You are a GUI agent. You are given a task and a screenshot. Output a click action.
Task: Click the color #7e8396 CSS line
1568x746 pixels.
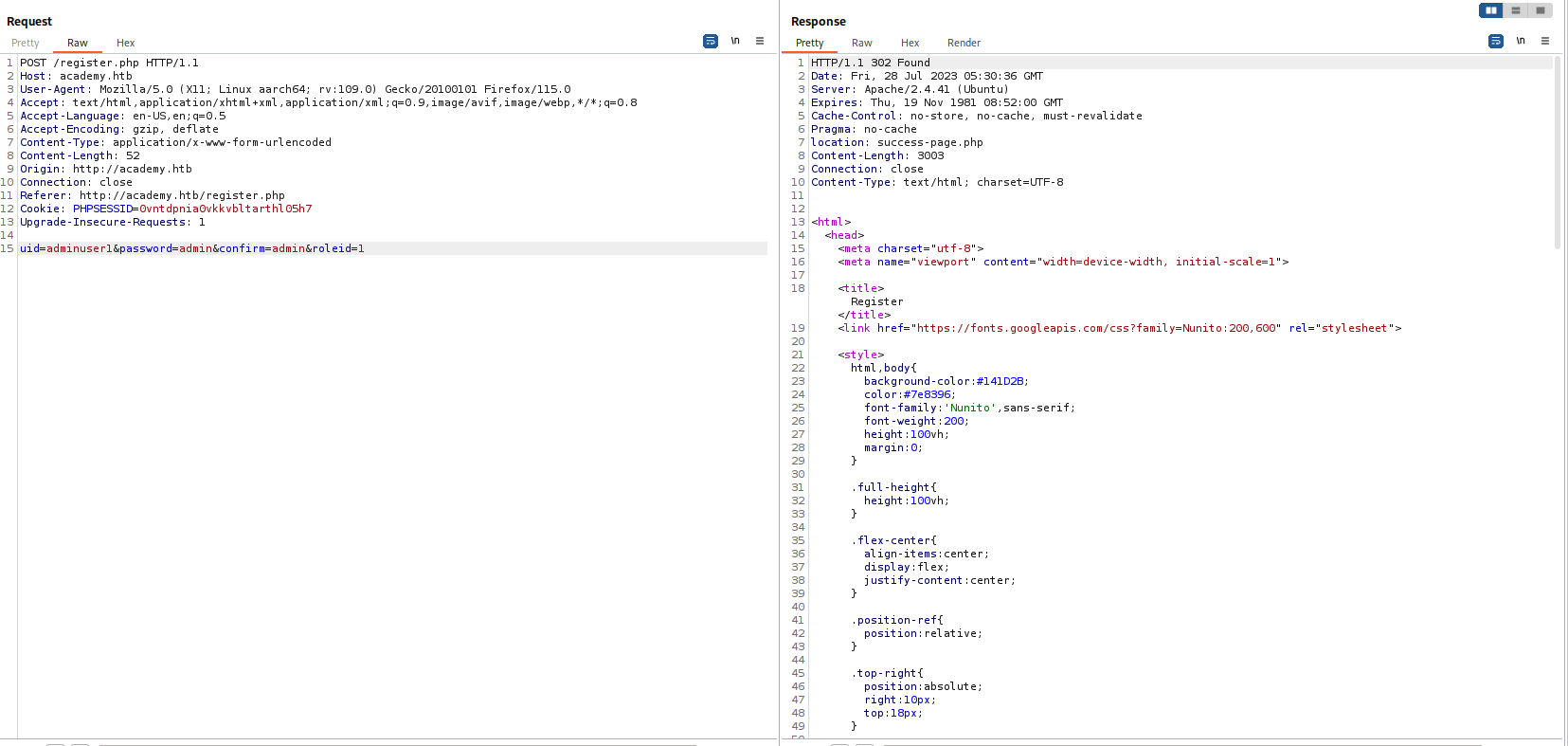(910, 394)
